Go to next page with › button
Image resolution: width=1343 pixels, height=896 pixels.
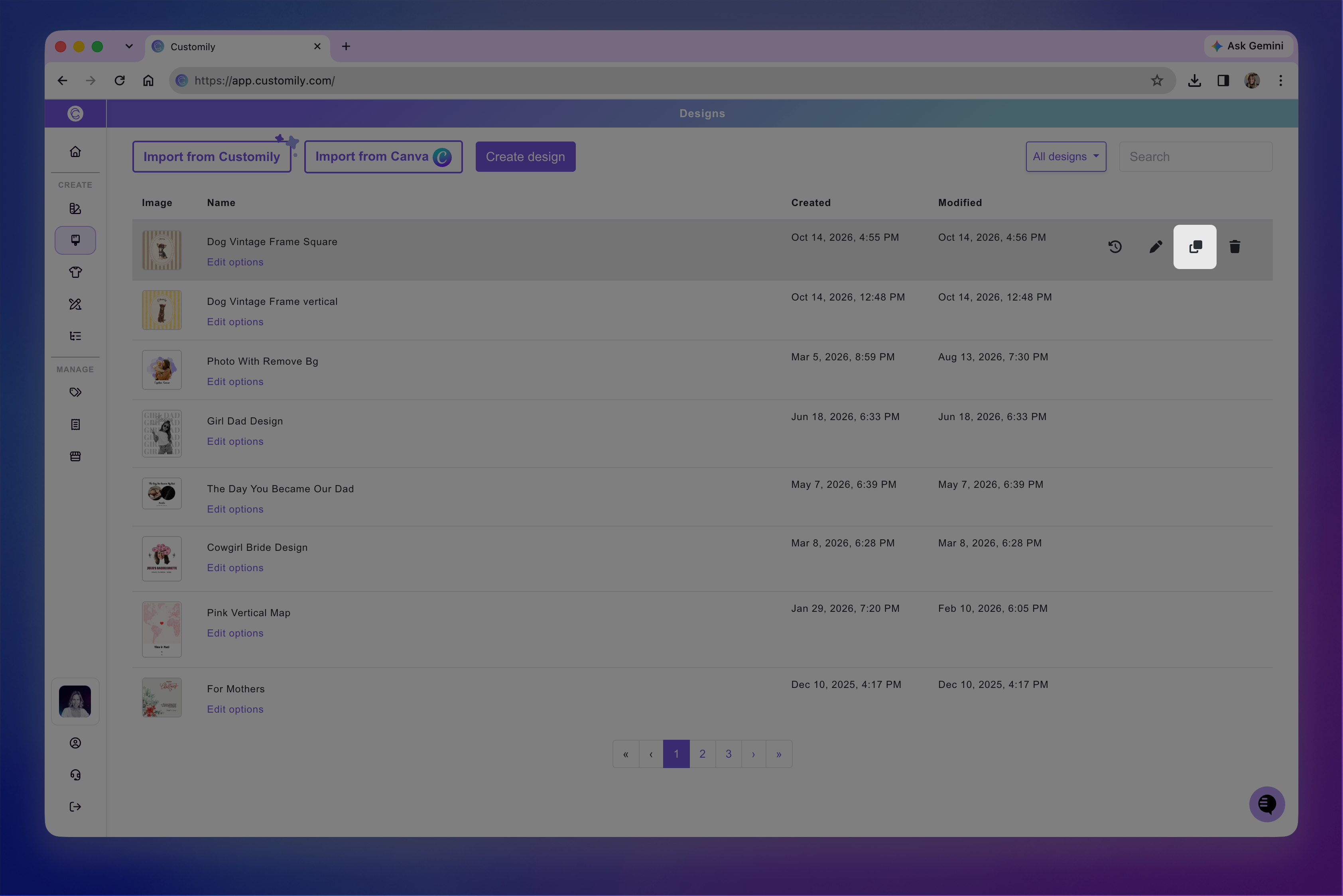pos(754,754)
